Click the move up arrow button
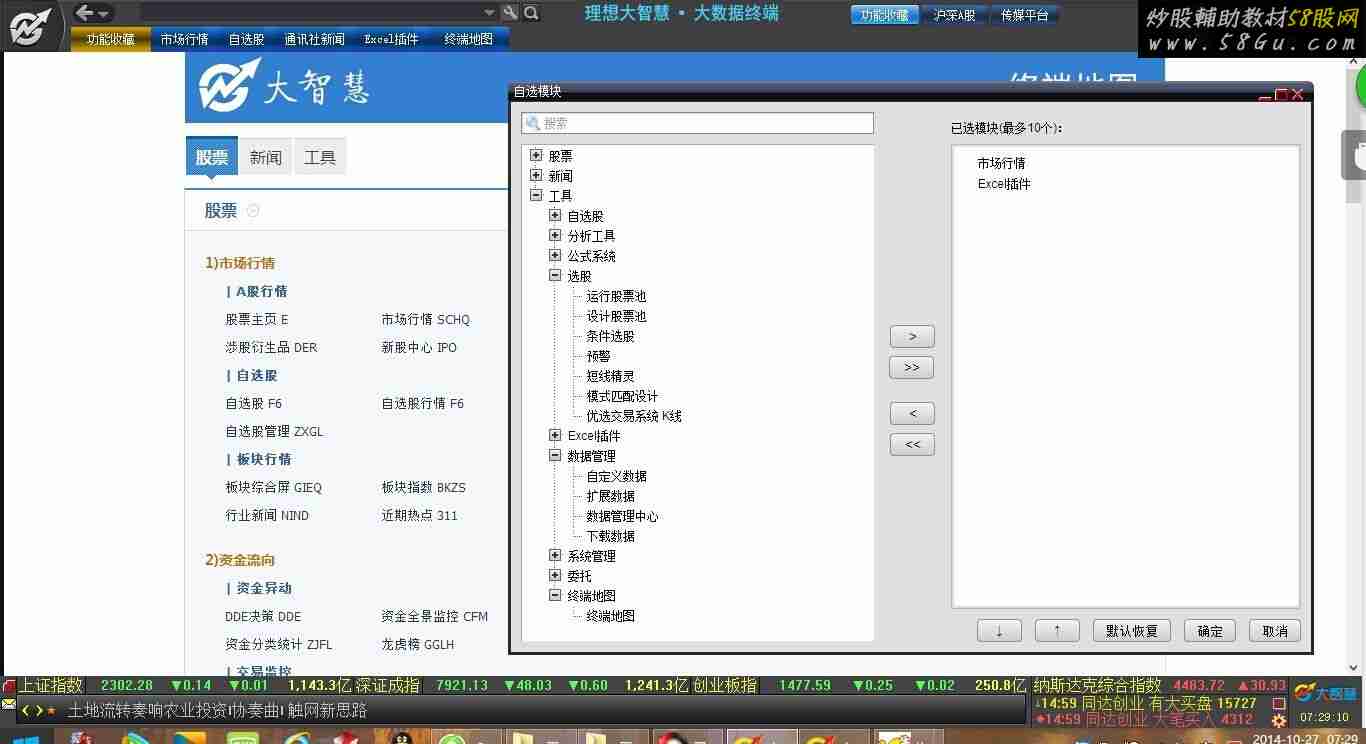 pyautogui.click(x=1057, y=631)
